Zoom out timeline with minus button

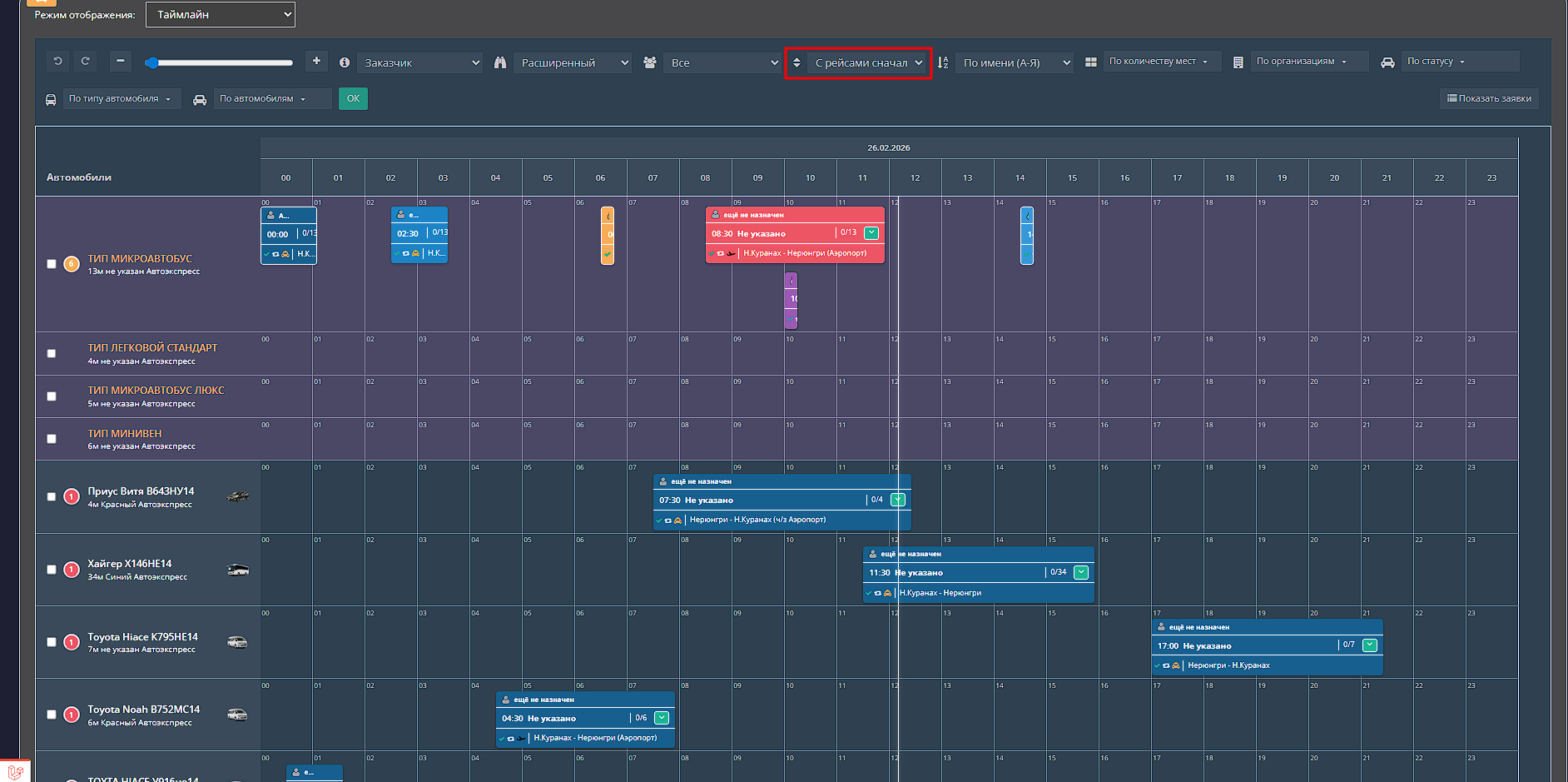[121, 62]
